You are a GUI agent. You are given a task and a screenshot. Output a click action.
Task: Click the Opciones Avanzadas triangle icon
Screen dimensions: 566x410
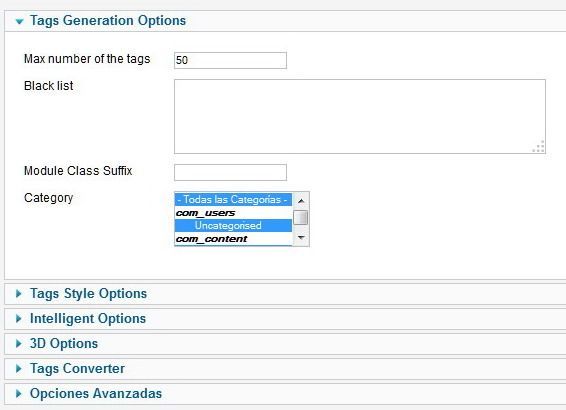[19, 394]
